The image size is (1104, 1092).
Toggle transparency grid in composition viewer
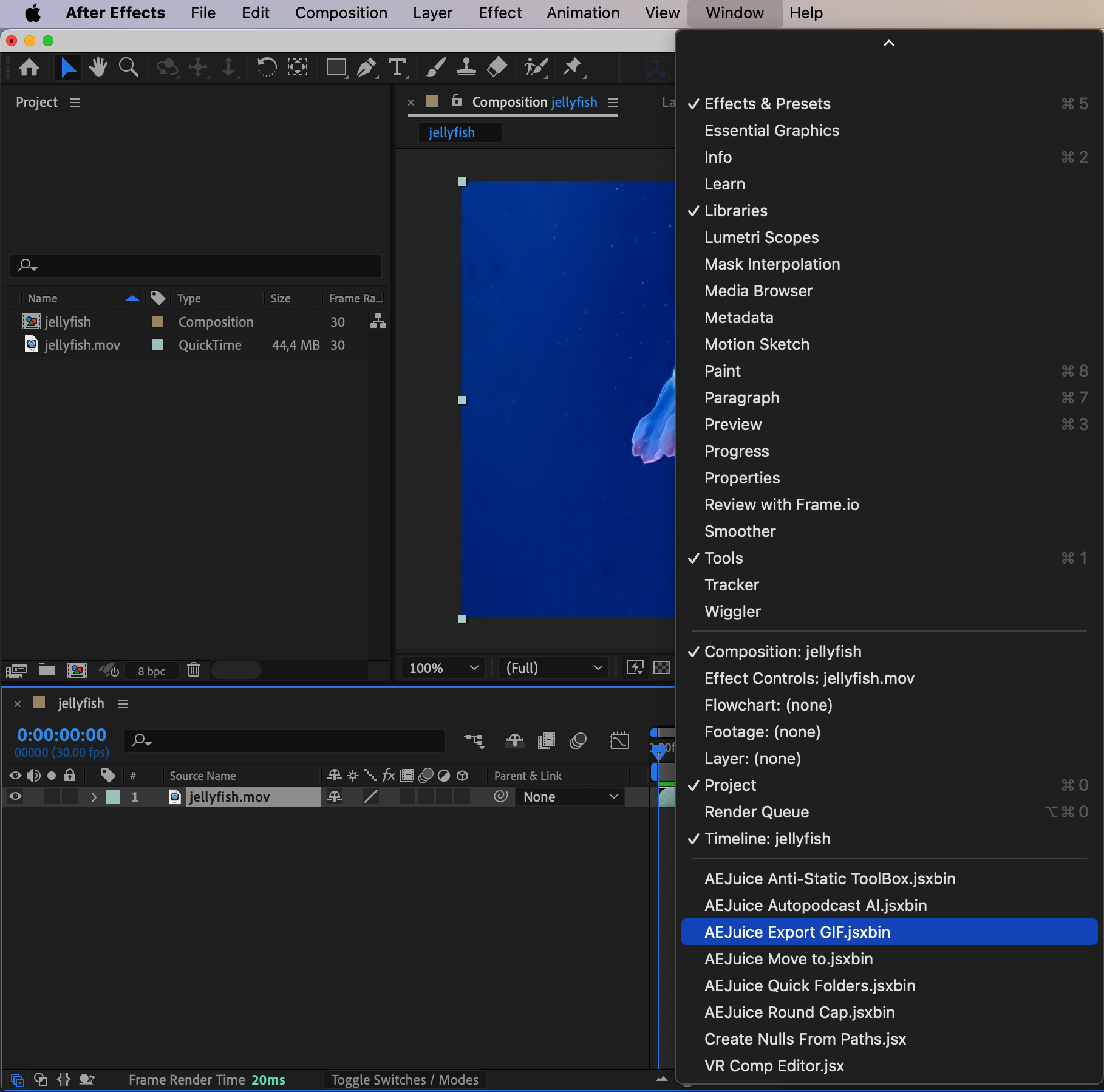[x=661, y=668]
